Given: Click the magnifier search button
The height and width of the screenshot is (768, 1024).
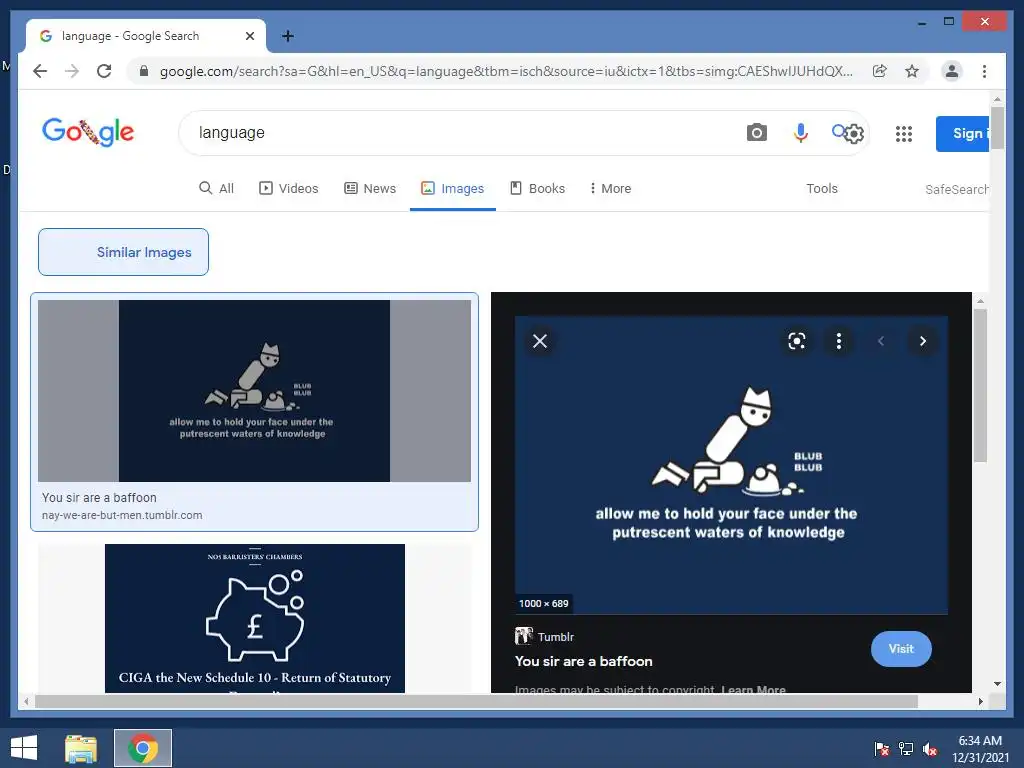Looking at the screenshot, I should [838, 131].
